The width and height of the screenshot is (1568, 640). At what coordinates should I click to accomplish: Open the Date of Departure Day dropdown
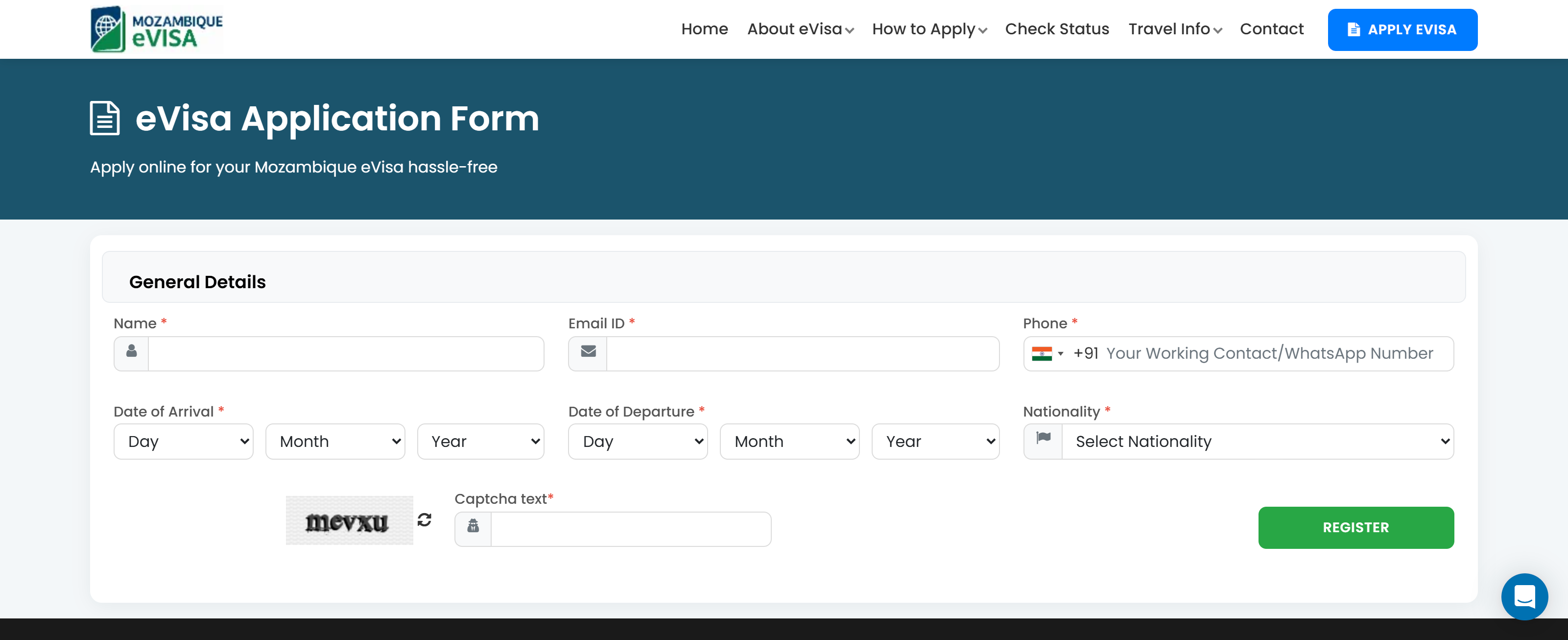[637, 442]
